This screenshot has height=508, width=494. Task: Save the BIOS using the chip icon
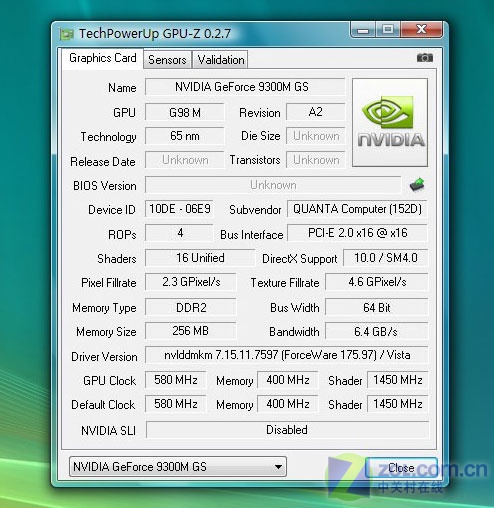(417, 185)
